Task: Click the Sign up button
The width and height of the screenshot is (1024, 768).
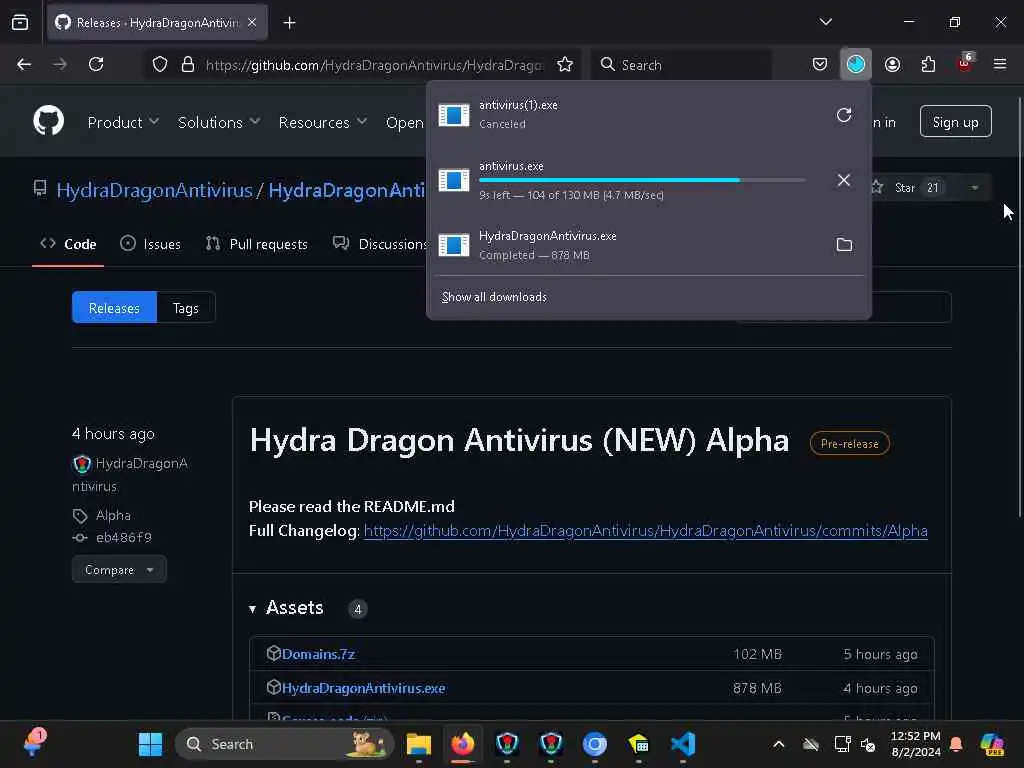Action: coord(955,121)
